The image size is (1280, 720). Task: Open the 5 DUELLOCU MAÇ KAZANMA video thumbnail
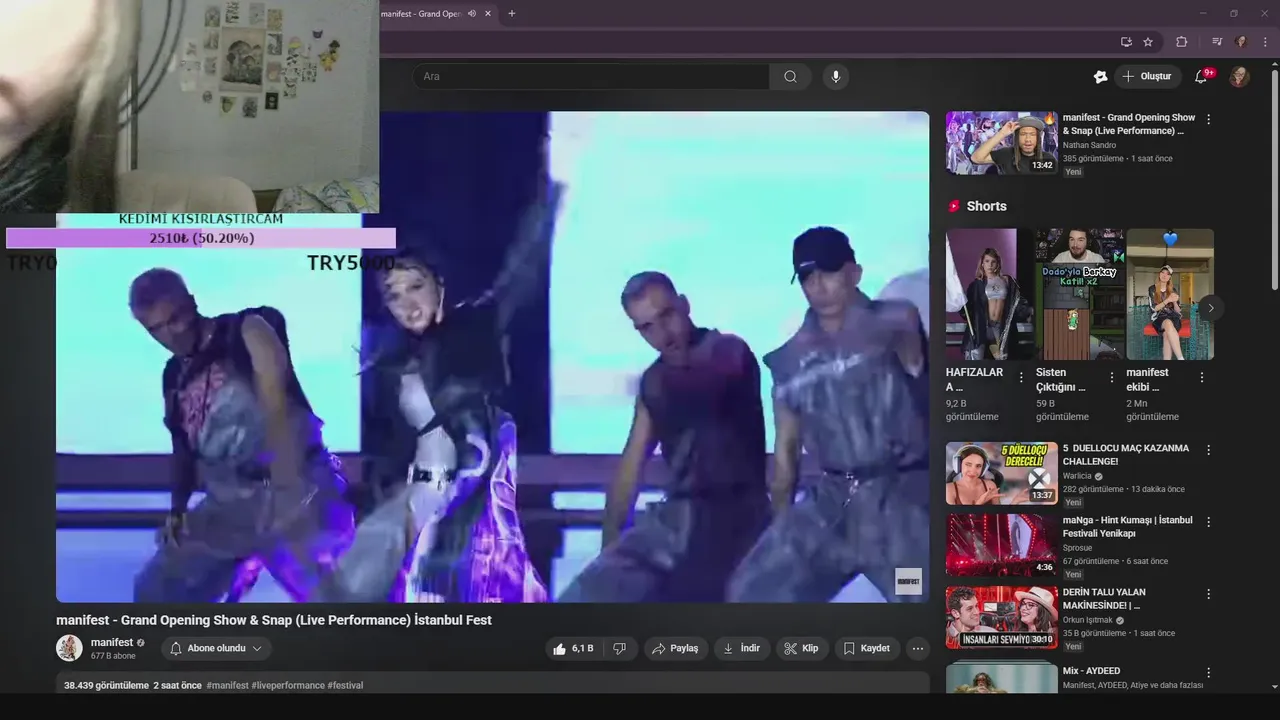[1001, 473]
